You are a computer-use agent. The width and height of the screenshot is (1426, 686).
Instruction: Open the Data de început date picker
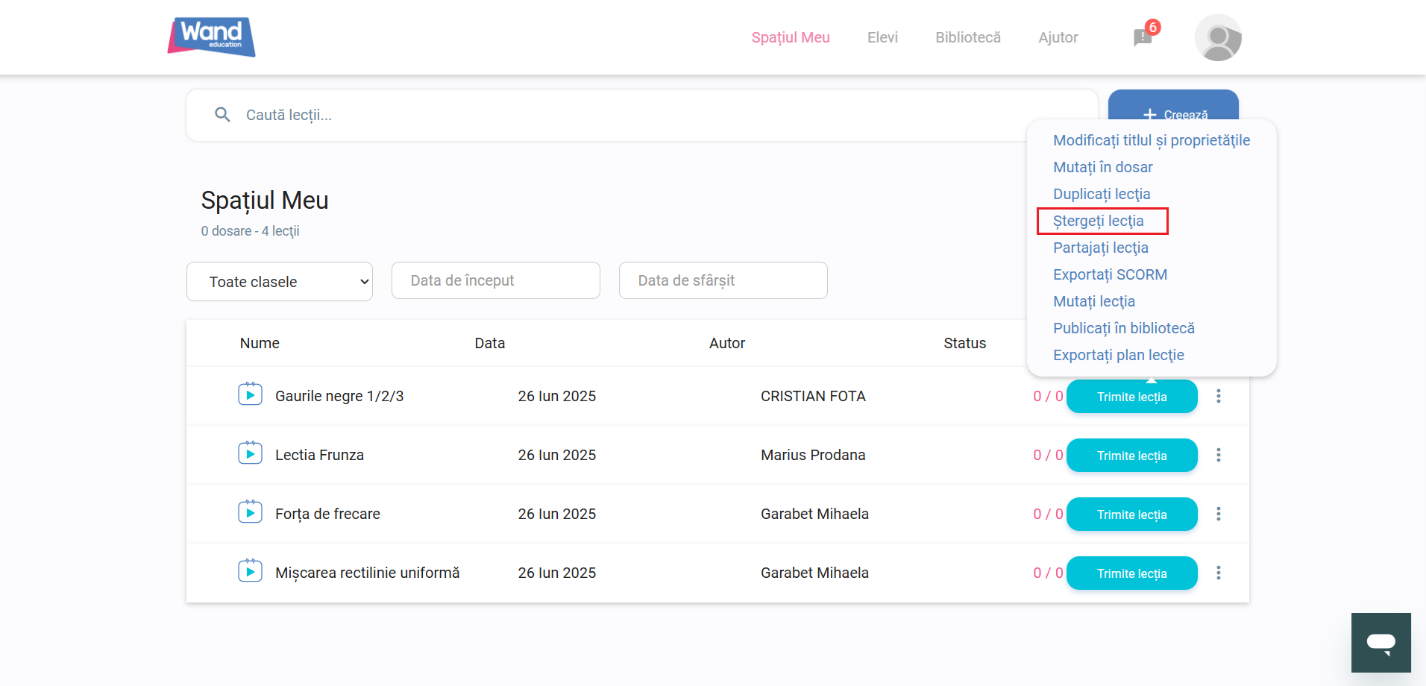[x=495, y=281]
